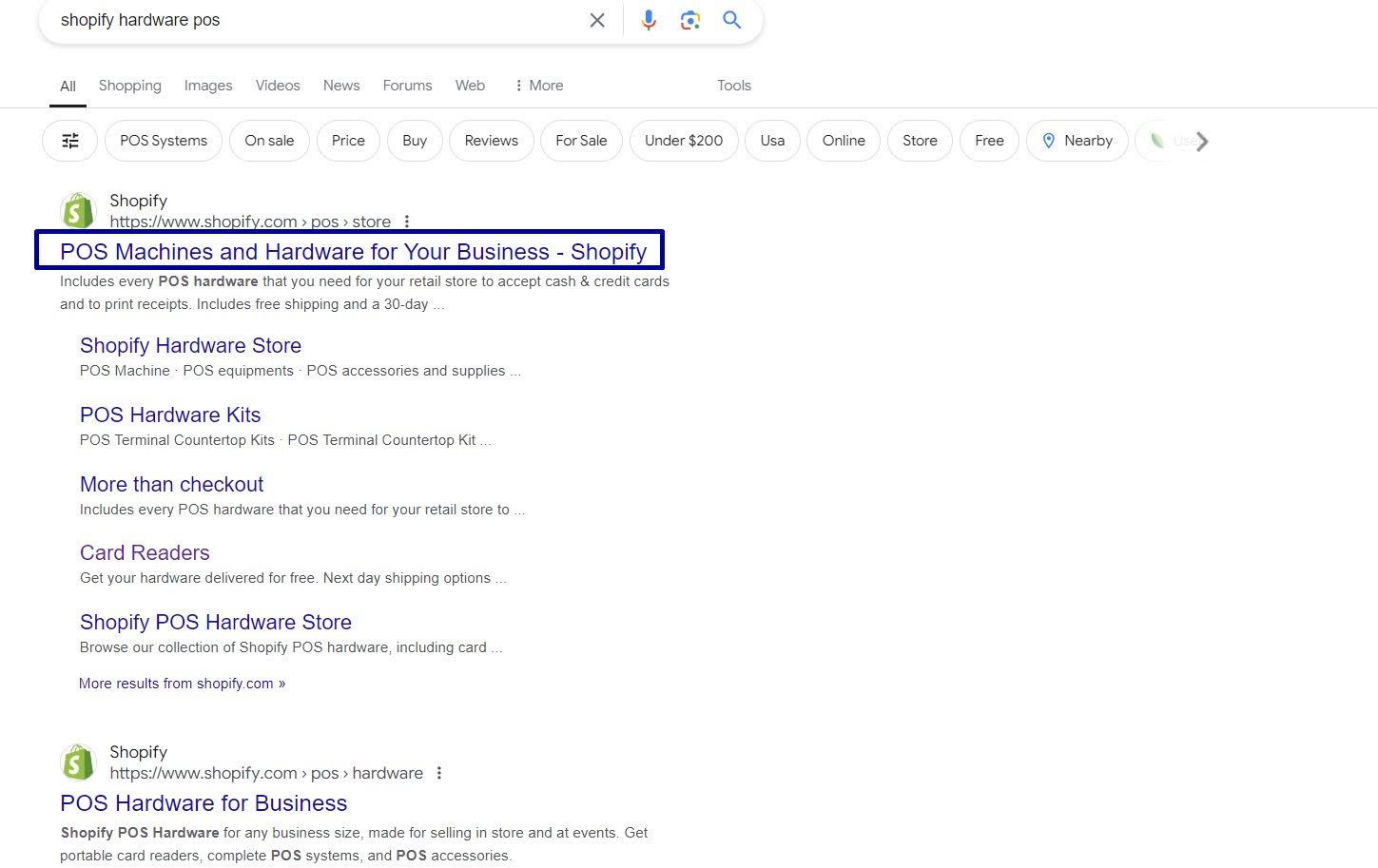Open the More than checkout sitelink
Viewport: 1378px width, 868px height.
(x=171, y=485)
